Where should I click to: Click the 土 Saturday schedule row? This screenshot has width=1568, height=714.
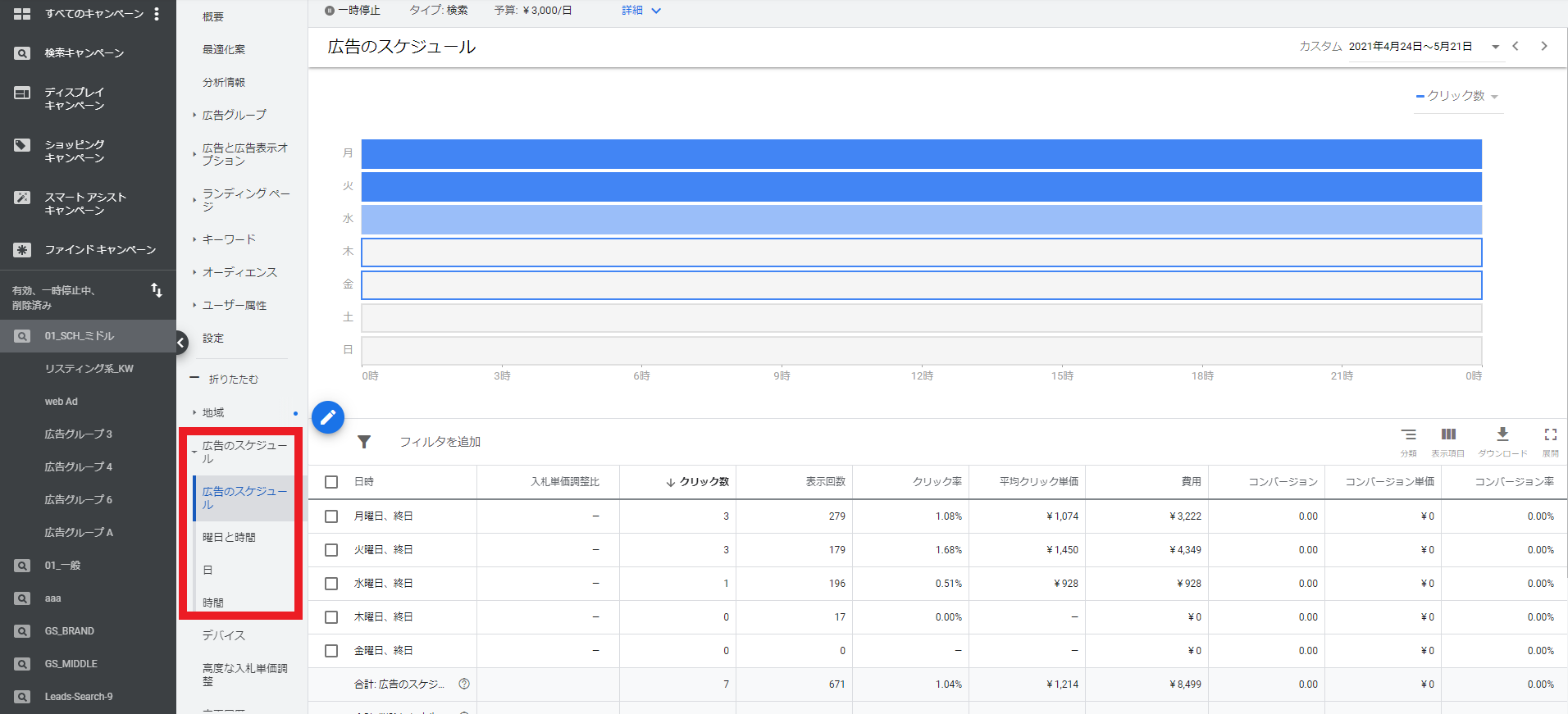click(x=922, y=318)
